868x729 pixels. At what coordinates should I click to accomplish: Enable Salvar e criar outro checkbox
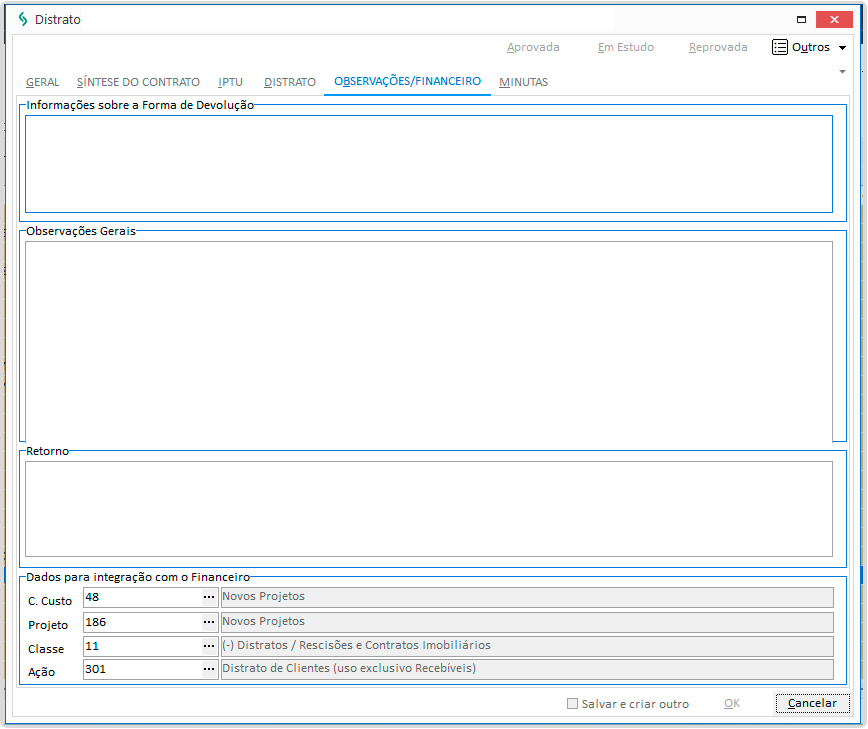(x=572, y=704)
